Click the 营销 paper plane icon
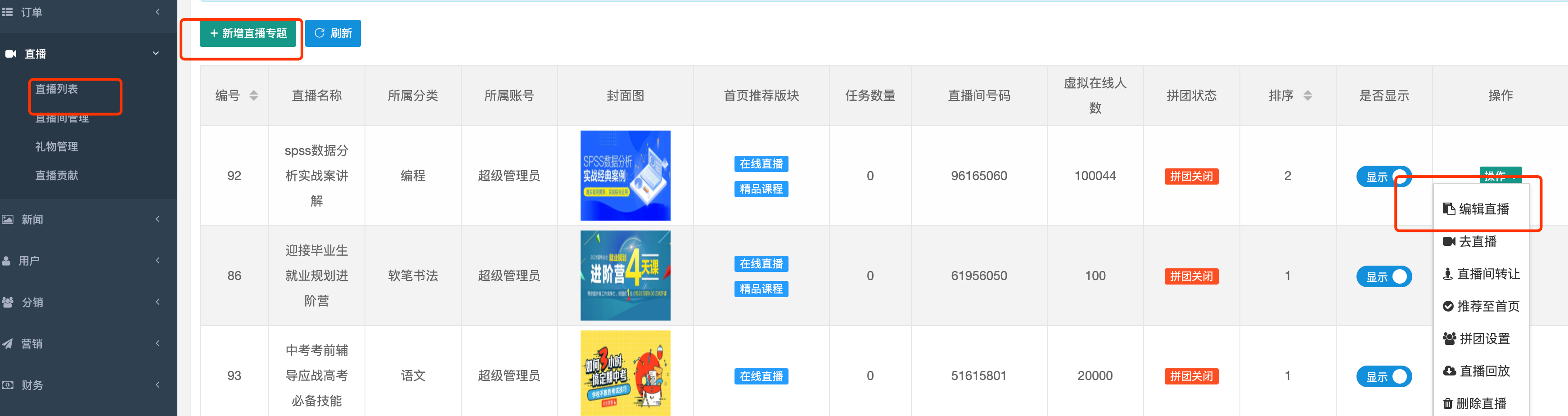This screenshot has width=1568, height=416. coord(7,344)
